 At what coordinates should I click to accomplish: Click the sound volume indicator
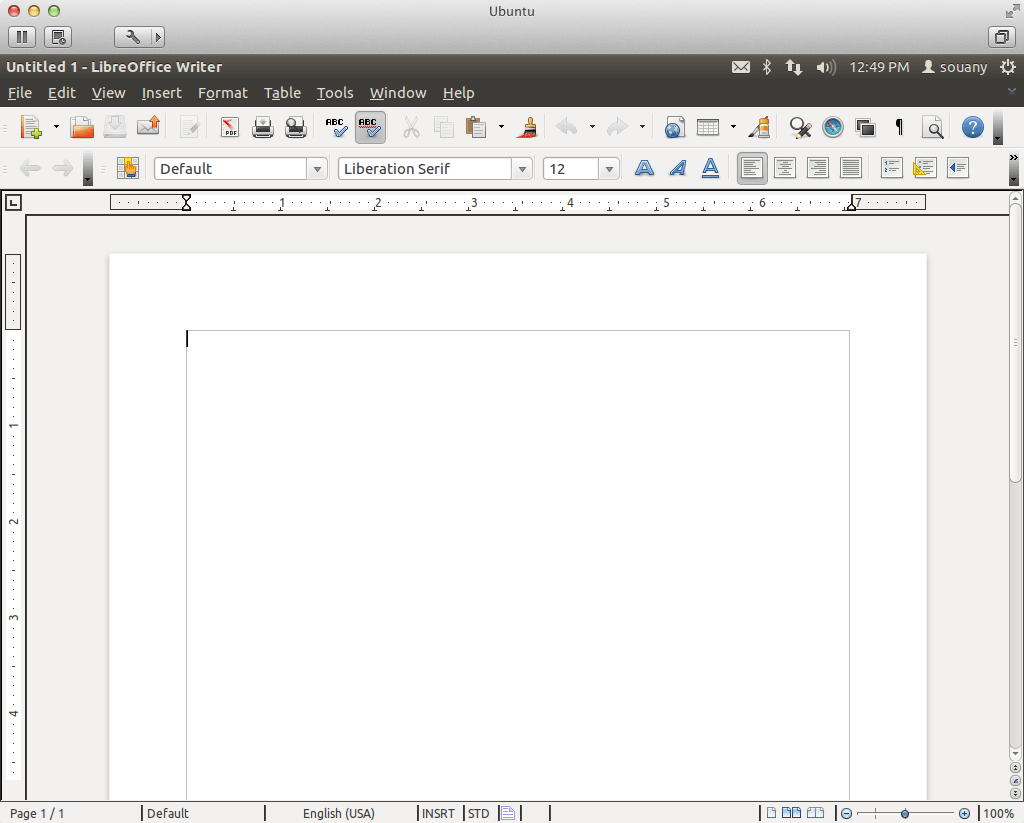[x=825, y=67]
